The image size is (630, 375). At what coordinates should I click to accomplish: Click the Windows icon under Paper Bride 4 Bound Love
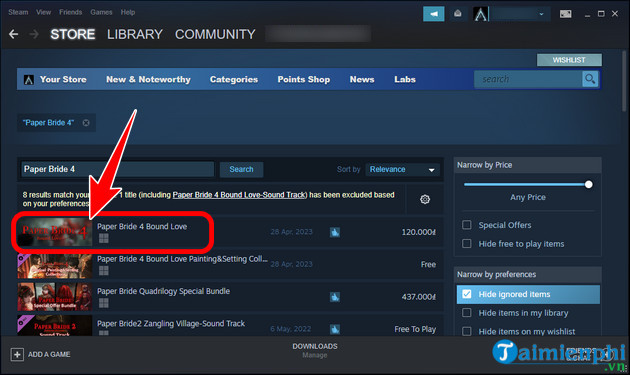point(104,239)
